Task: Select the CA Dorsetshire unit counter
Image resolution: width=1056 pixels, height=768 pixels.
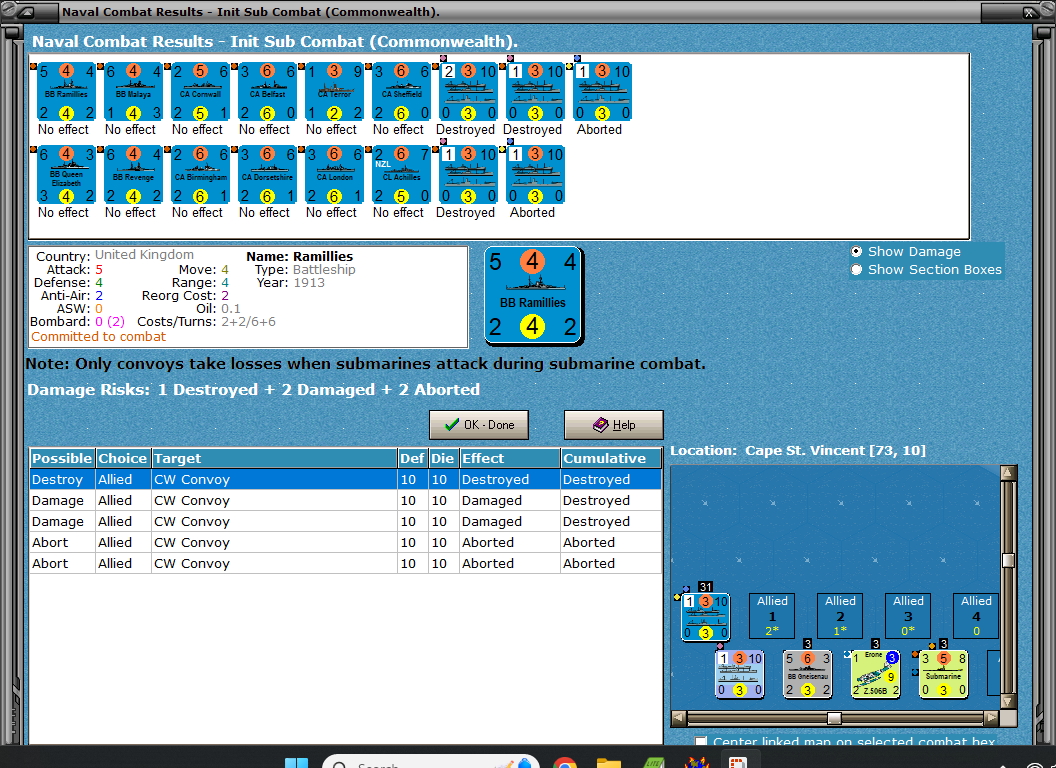Action: click(x=267, y=174)
